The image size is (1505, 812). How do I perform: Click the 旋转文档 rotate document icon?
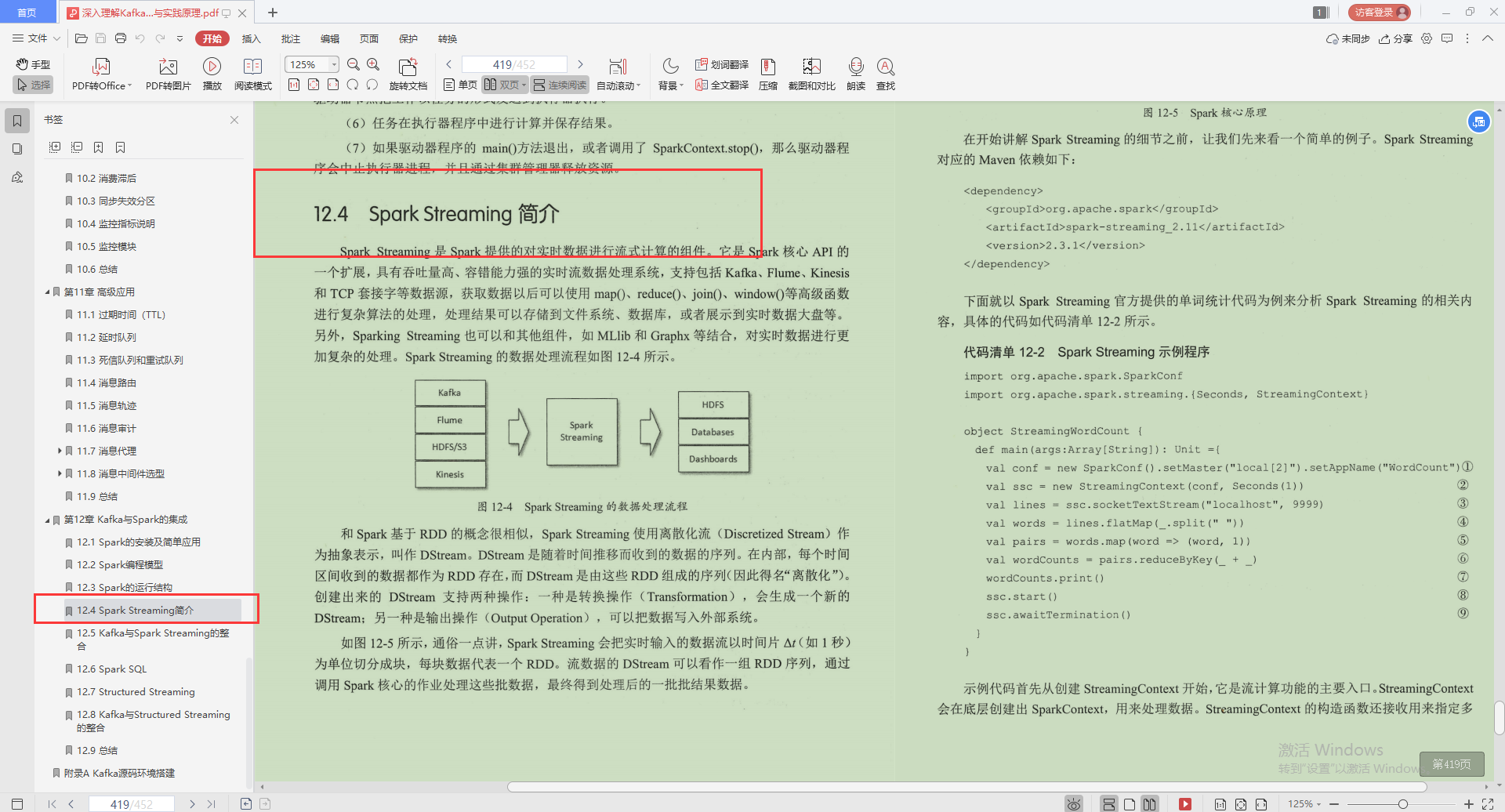click(408, 73)
